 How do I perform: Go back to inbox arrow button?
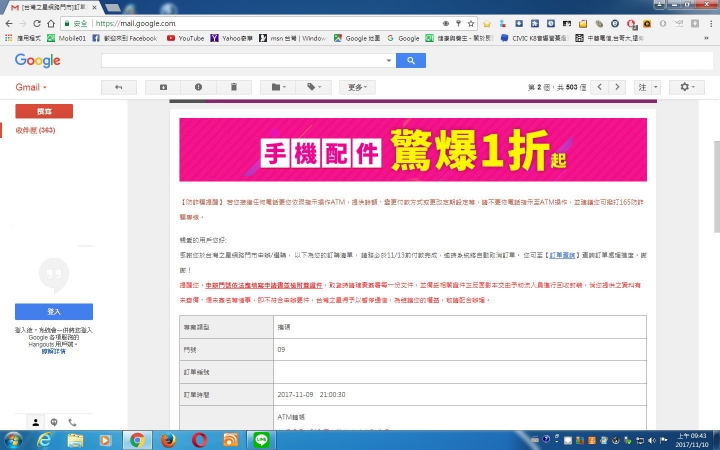click(118, 87)
